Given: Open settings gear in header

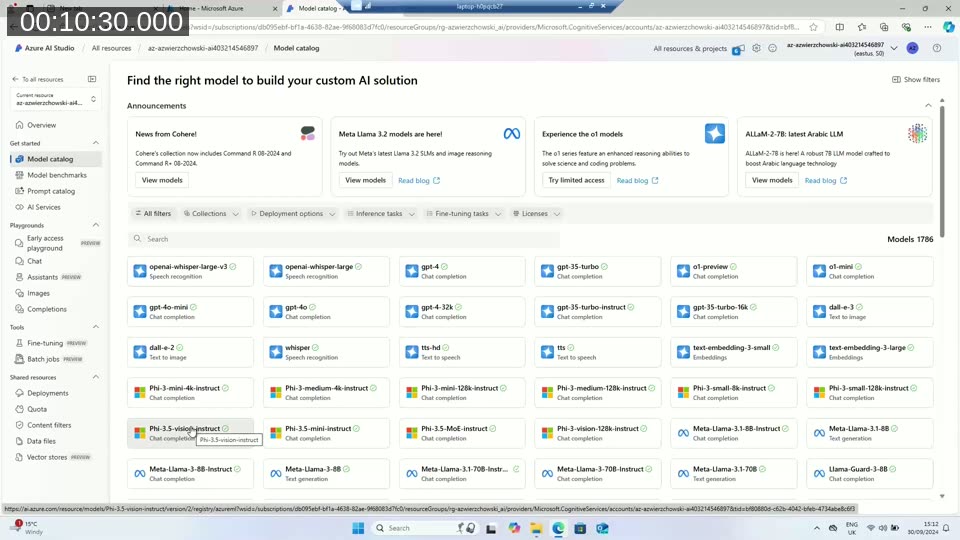Looking at the screenshot, I should pyautogui.click(x=757, y=48).
